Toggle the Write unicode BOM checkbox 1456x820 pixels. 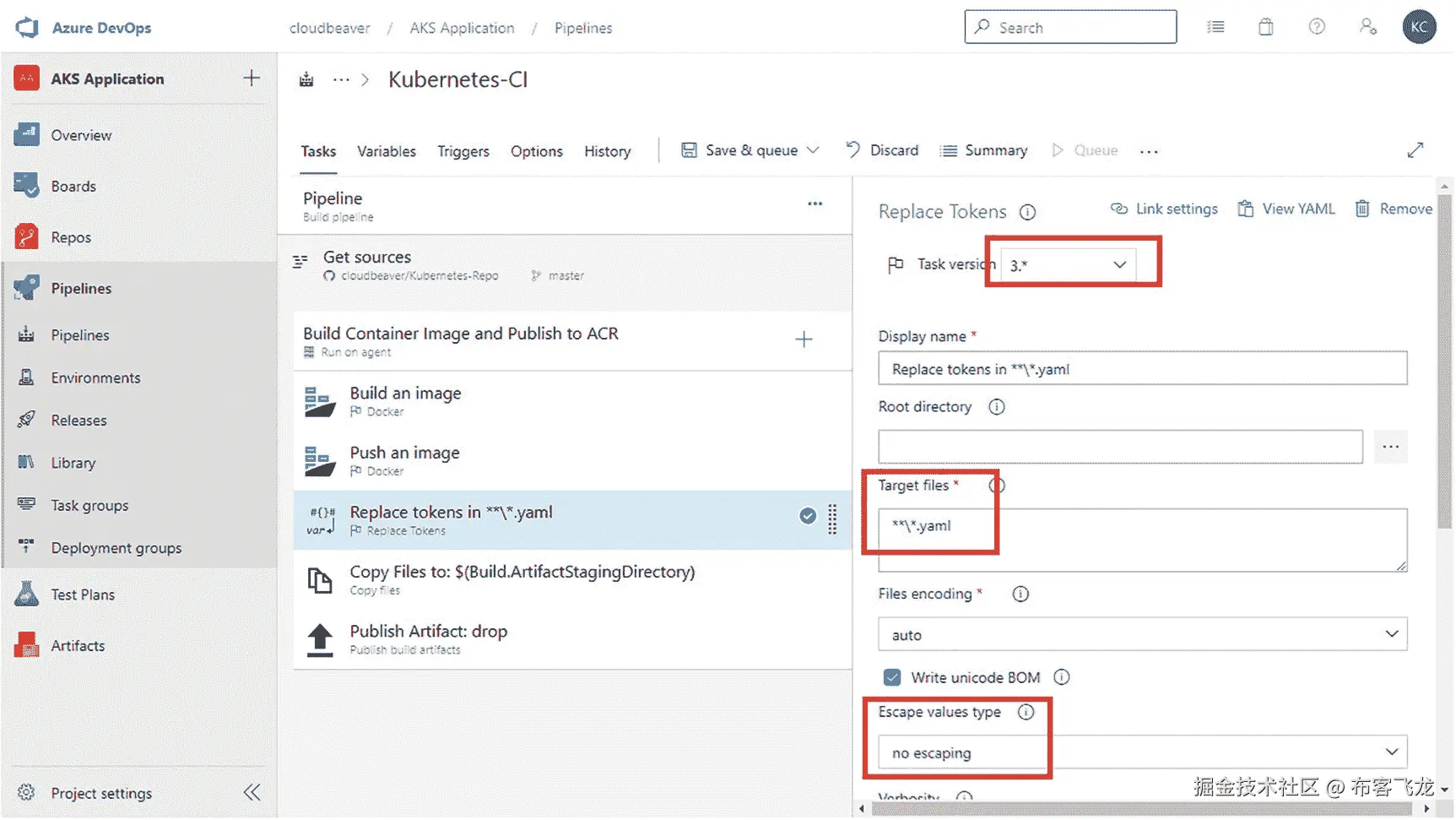tap(892, 677)
